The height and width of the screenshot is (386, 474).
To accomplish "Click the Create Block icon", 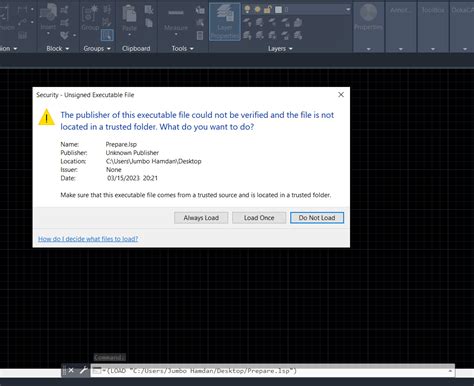I will tap(65, 10).
